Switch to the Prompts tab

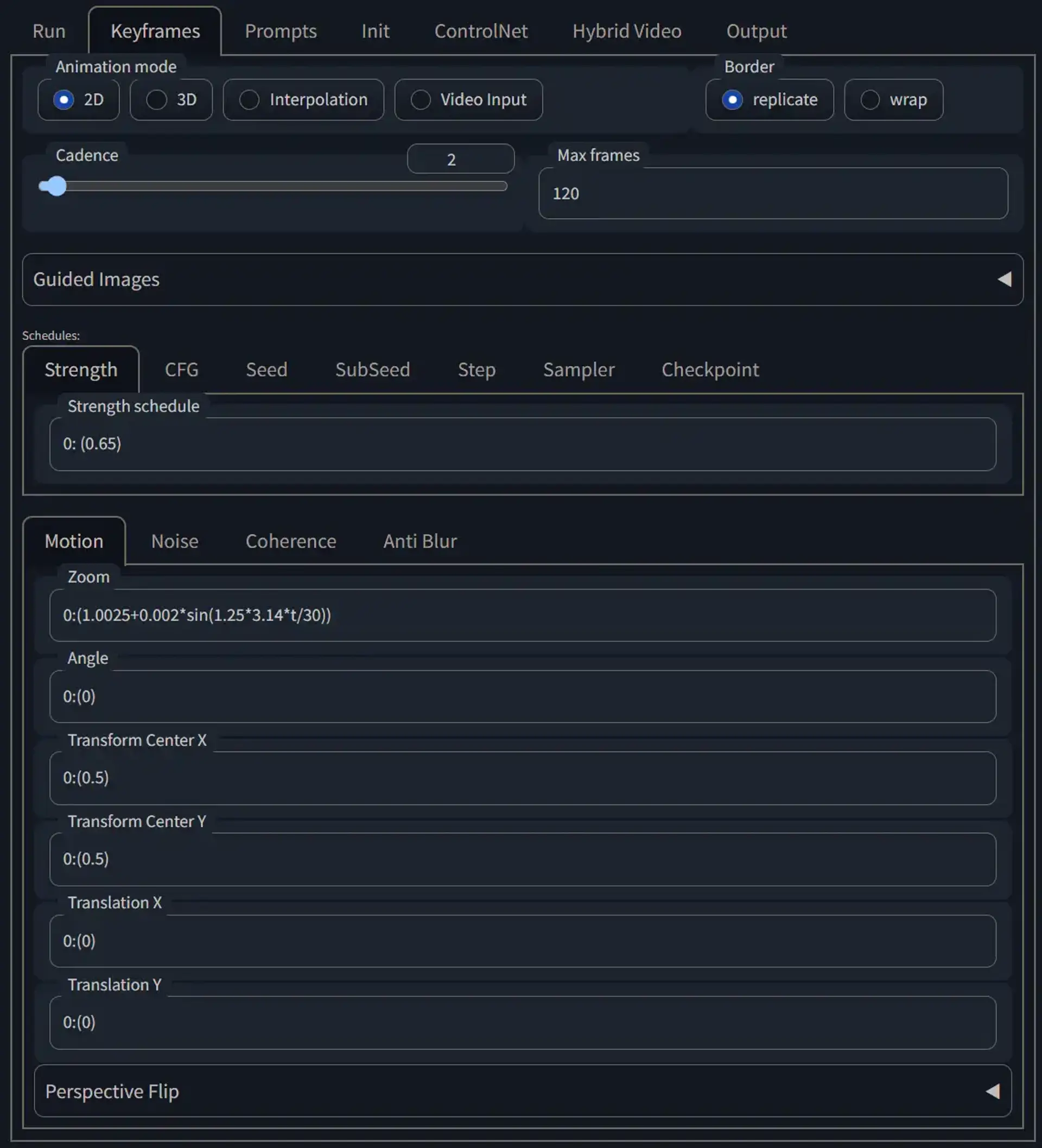click(x=280, y=31)
